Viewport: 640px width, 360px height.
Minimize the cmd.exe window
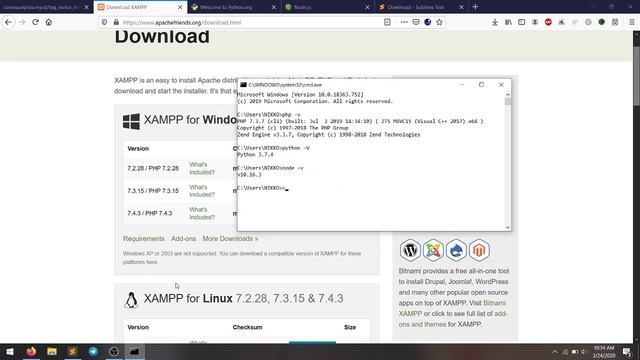click(462, 84)
